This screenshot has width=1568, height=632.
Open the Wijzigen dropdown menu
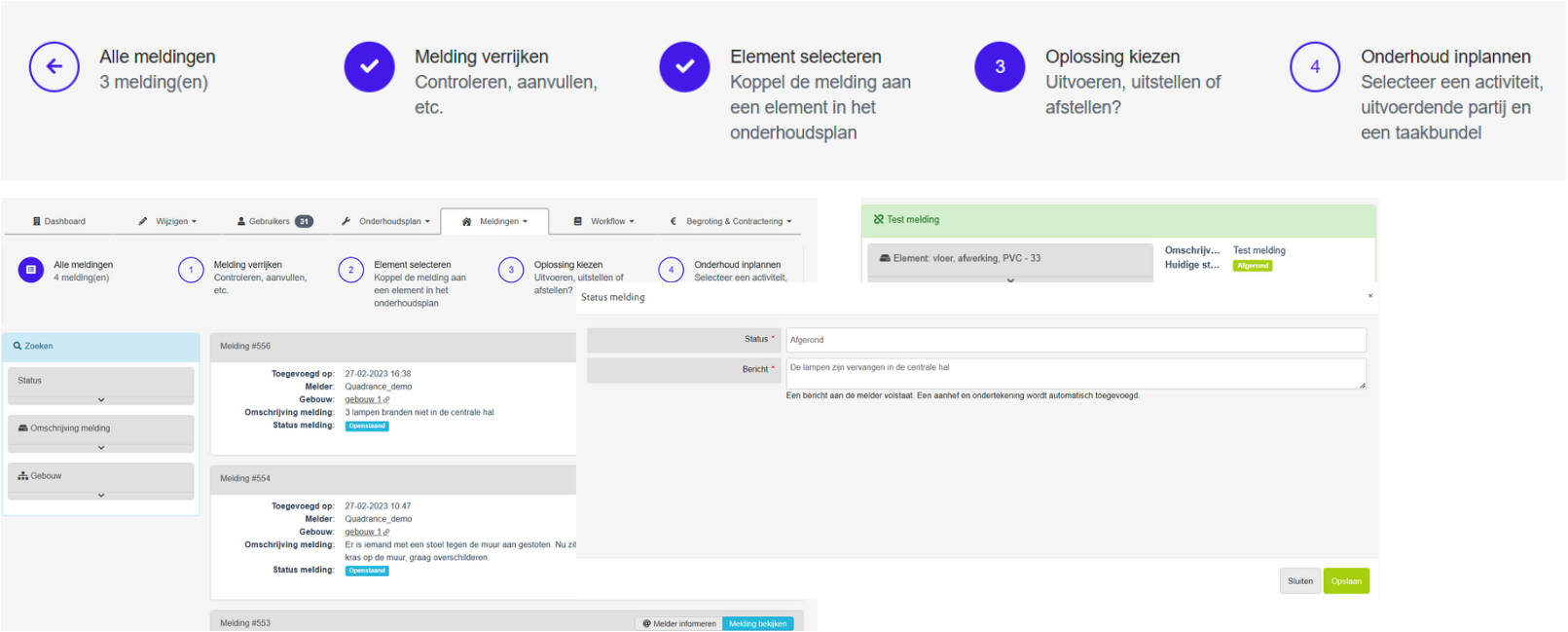(x=168, y=222)
